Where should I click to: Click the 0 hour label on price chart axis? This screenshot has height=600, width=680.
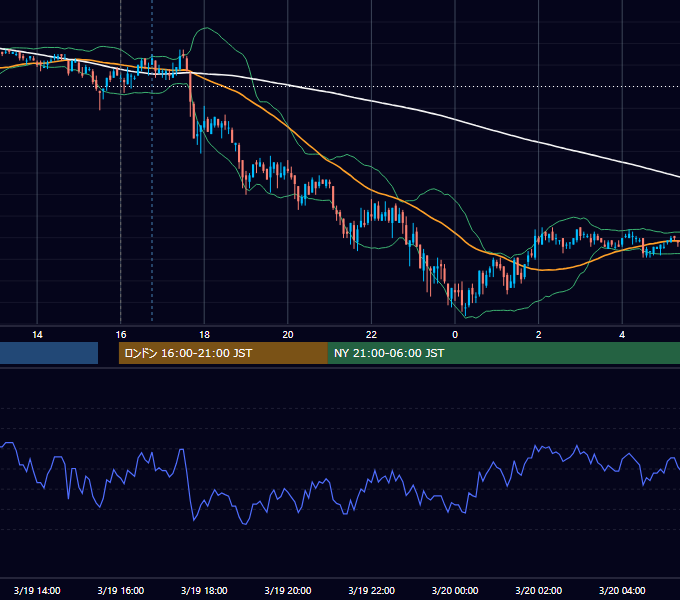tap(455, 335)
